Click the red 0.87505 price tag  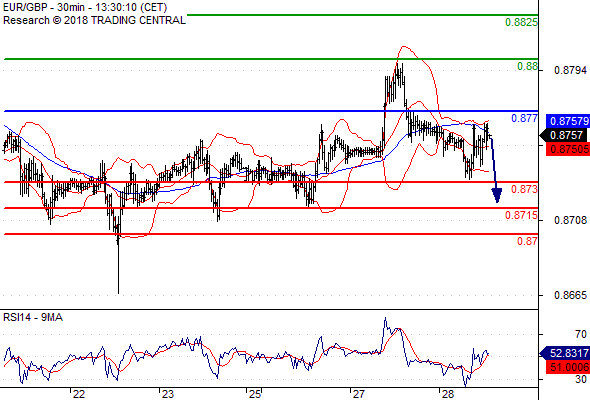coord(568,149)
